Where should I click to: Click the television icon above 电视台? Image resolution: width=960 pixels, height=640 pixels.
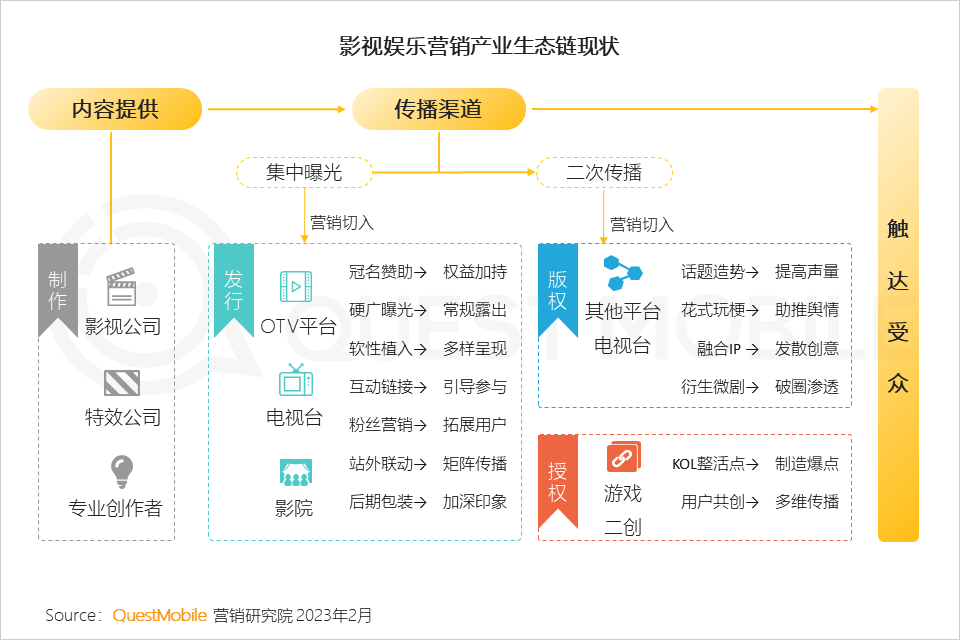click(x=296, y=380)
